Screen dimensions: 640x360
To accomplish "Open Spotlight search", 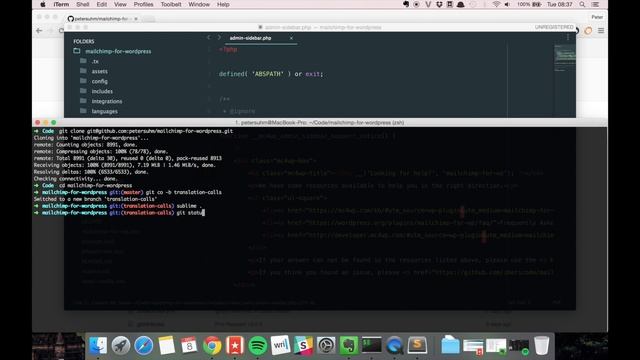I will coord(582,4).
